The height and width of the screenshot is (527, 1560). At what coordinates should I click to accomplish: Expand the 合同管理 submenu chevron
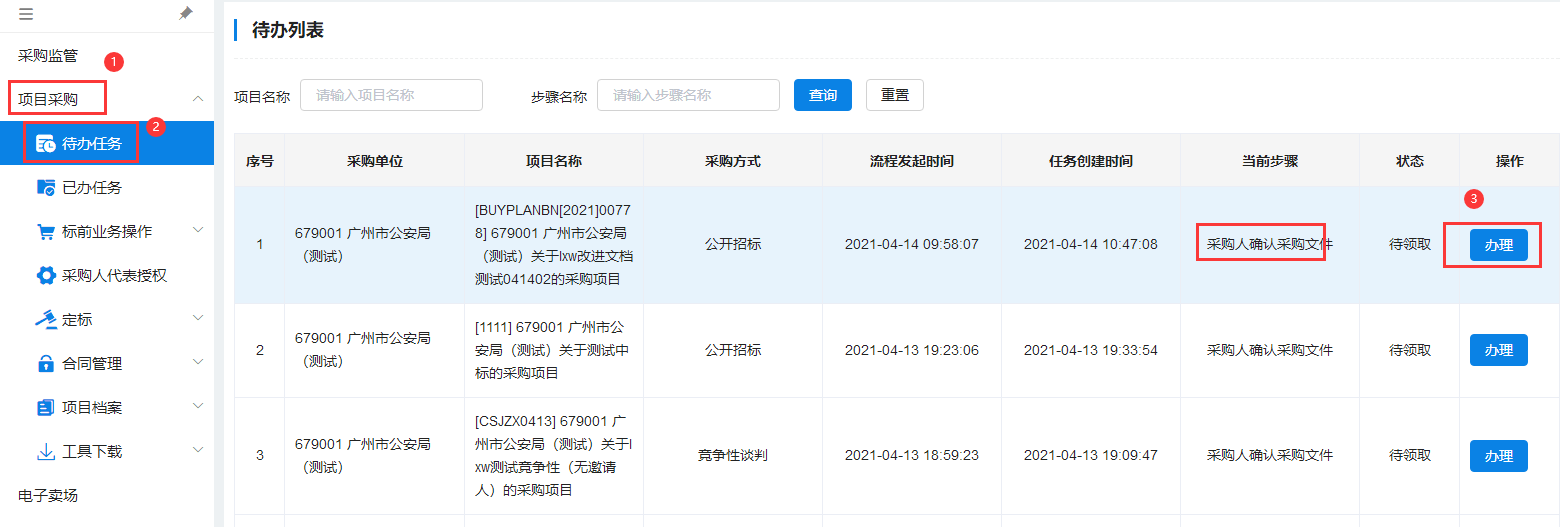pyautogui.click(x=198, y=363)
